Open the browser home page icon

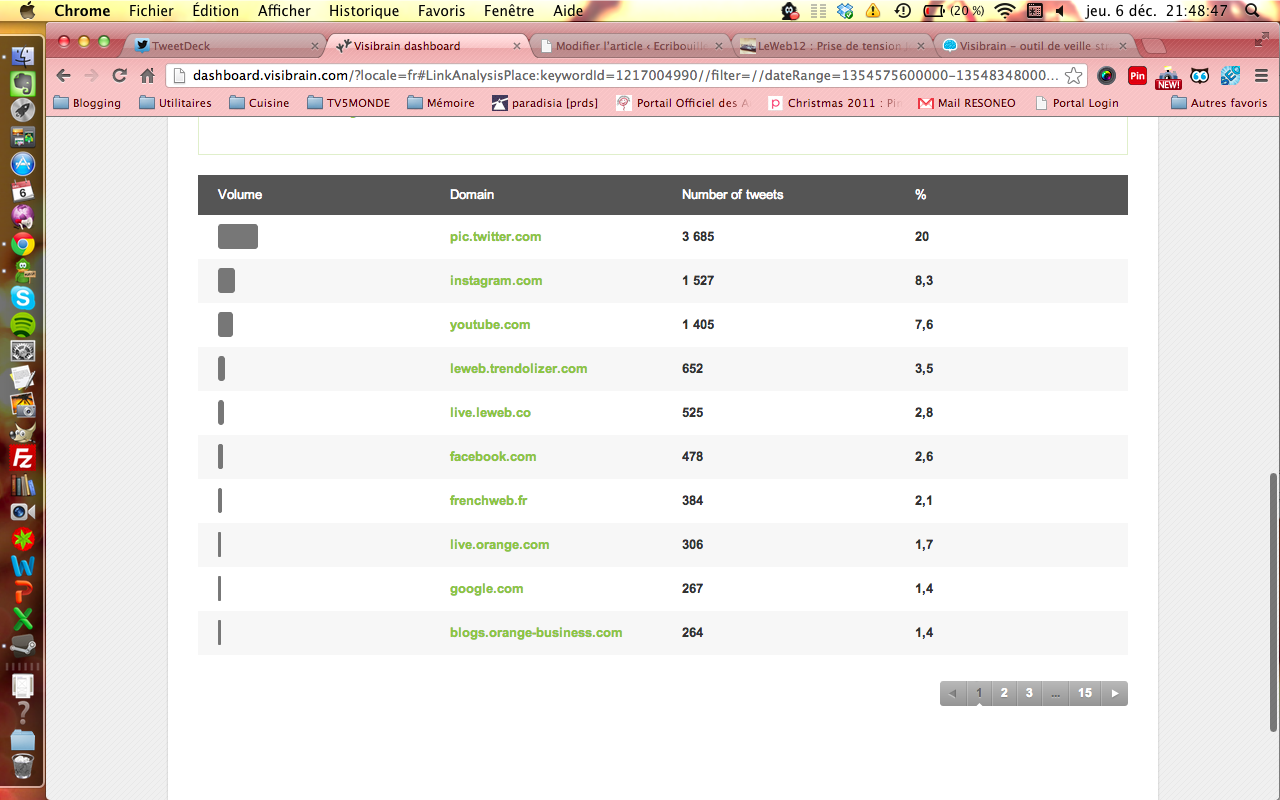pyautogui.click(x=147, y=75)
